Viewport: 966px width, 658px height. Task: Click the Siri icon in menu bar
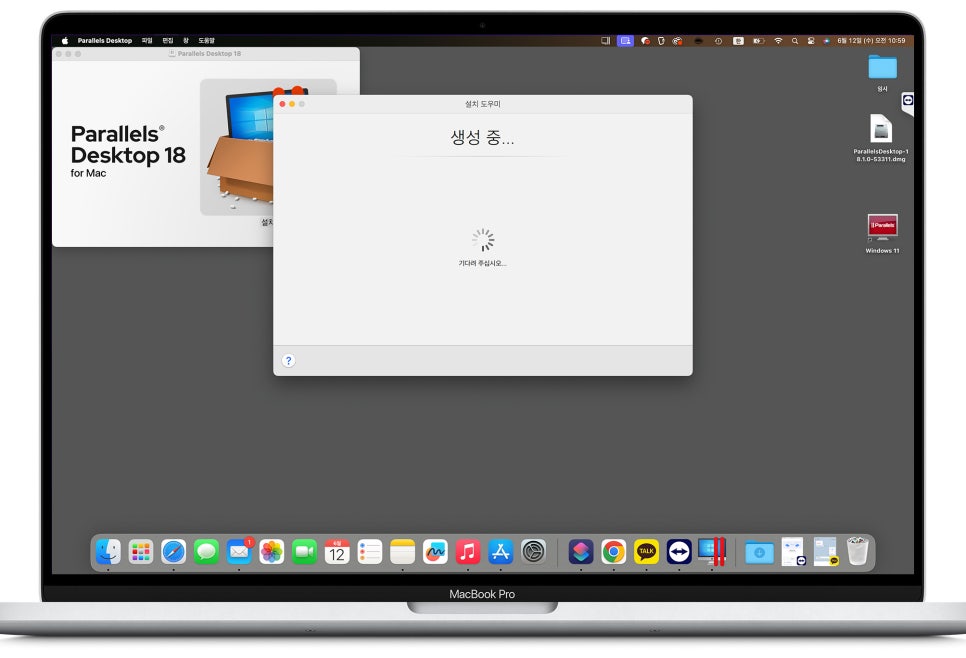tap(826, 41)
